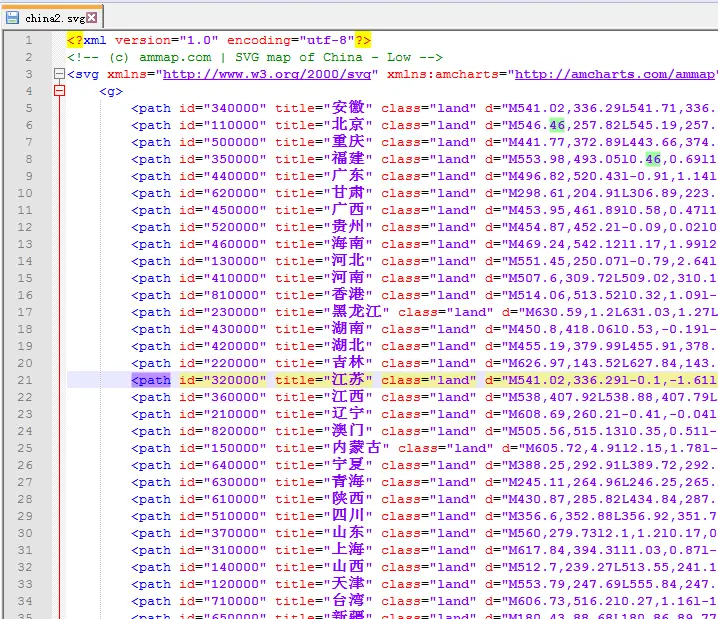Viewport: 718px width, 619px height.
Task: Open the amcharts.com/ammap namespace link
Action: point(615,74)
